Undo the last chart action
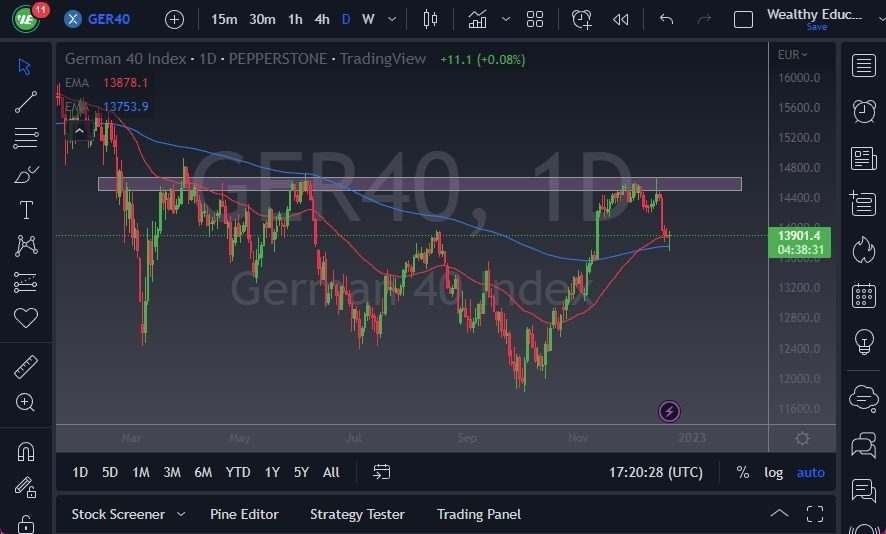 [666, 20]
